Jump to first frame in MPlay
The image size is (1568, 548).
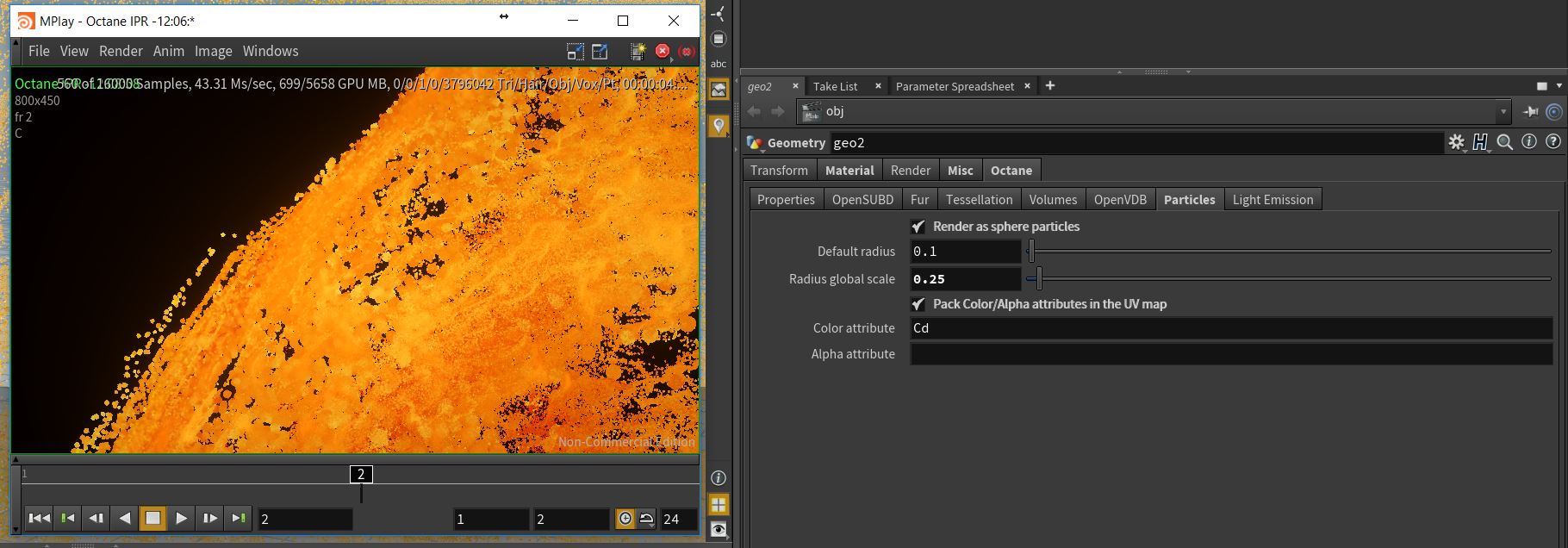(39, 518)
